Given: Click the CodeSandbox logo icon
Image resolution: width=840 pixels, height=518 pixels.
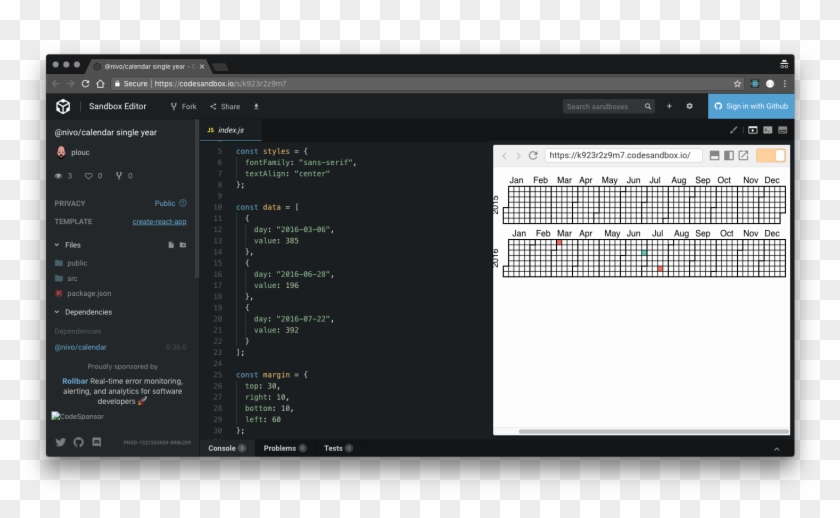Looking at the screenshot, I should [x=63, y=106].
